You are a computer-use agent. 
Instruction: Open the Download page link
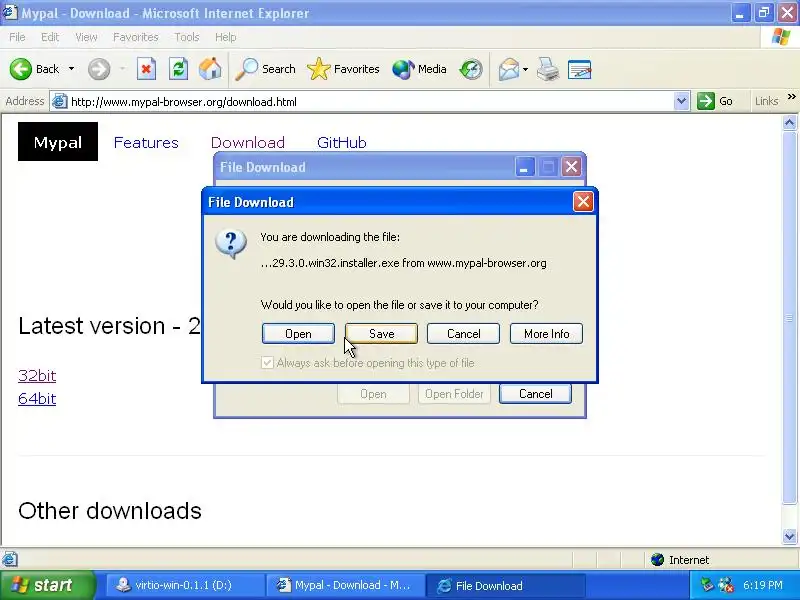(x=247, y=142)
